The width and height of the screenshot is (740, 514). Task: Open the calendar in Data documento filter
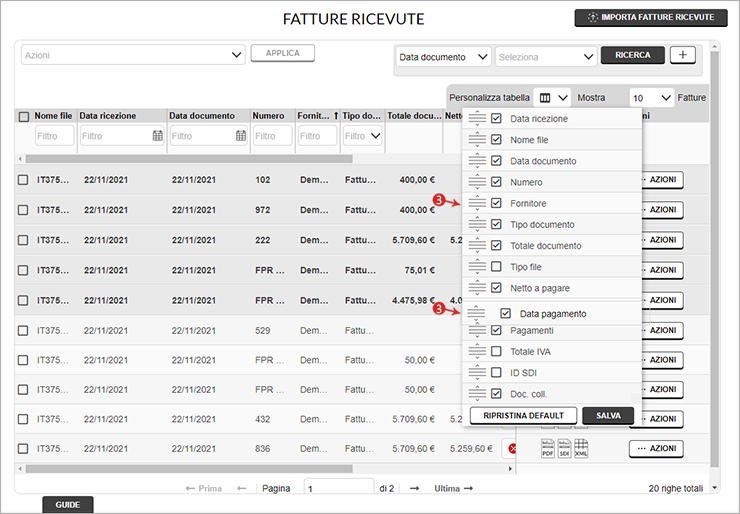(x=241, y=136)
